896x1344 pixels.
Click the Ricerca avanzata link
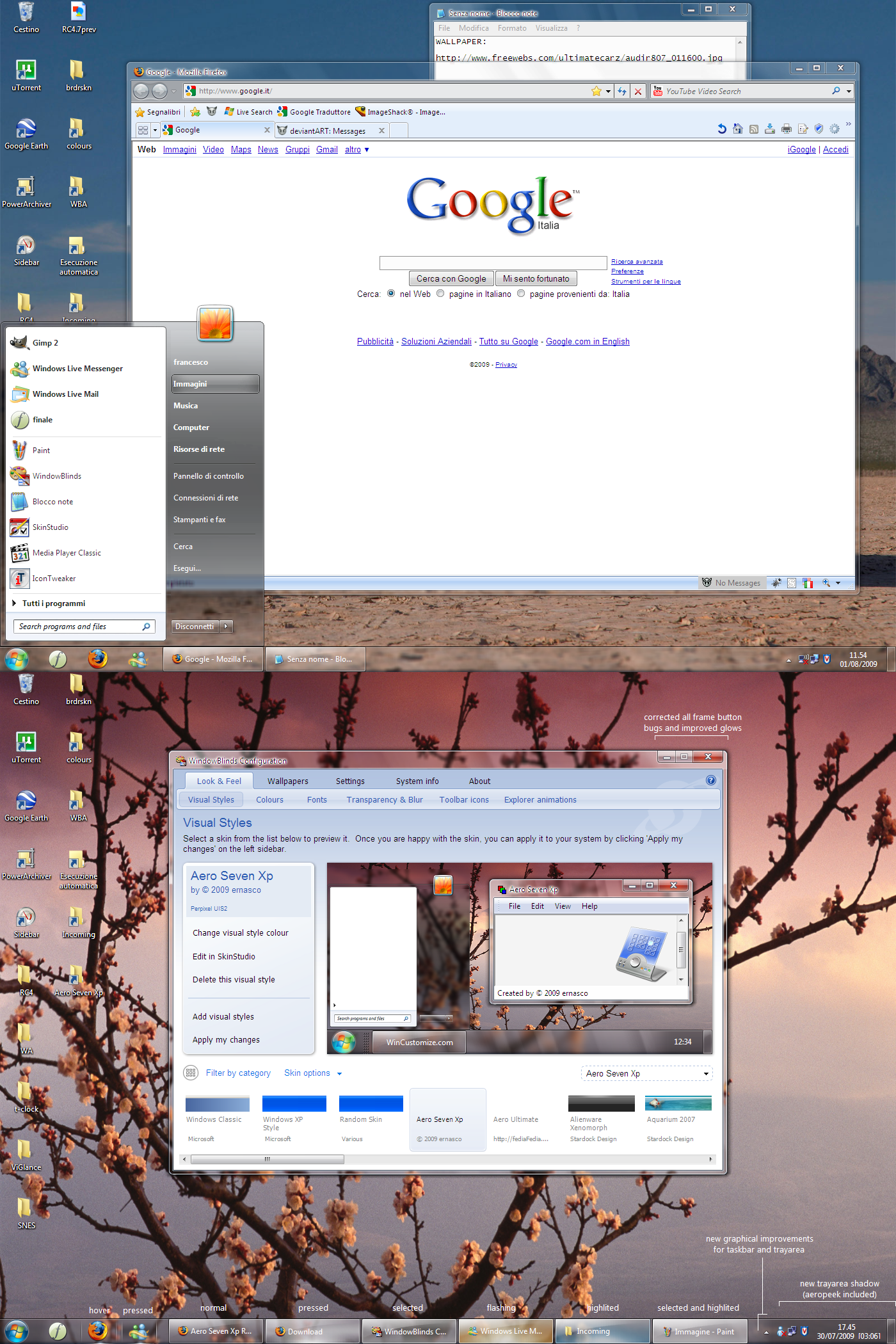tap(637, 261)
